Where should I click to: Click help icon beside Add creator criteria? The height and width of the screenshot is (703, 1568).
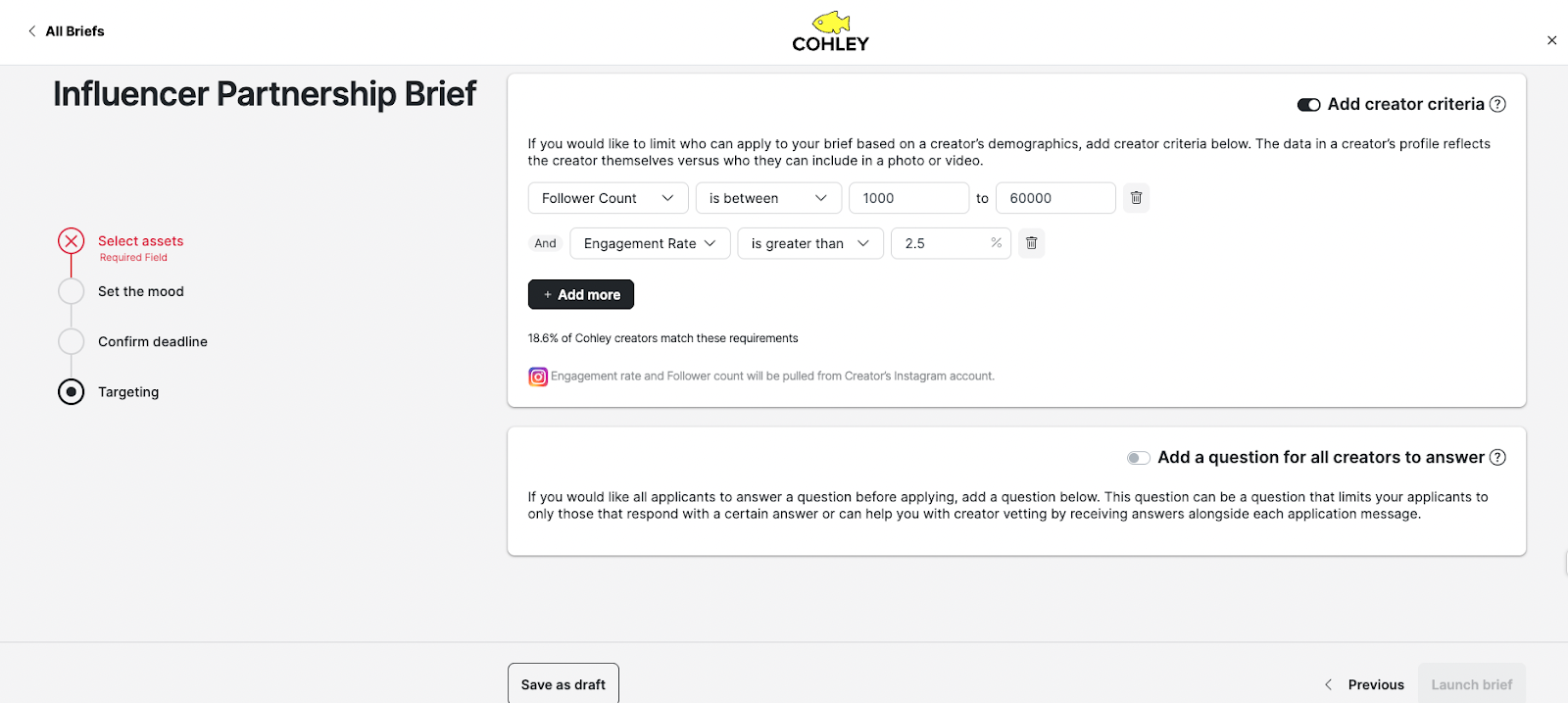[x=1497, y=105]
